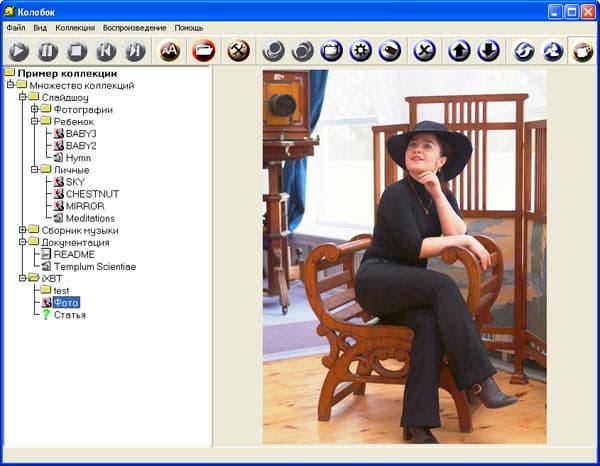The width and height of the screenshot is (600, 466).
Task: Stop playback with the square button
Action: [x=77, y=51]
